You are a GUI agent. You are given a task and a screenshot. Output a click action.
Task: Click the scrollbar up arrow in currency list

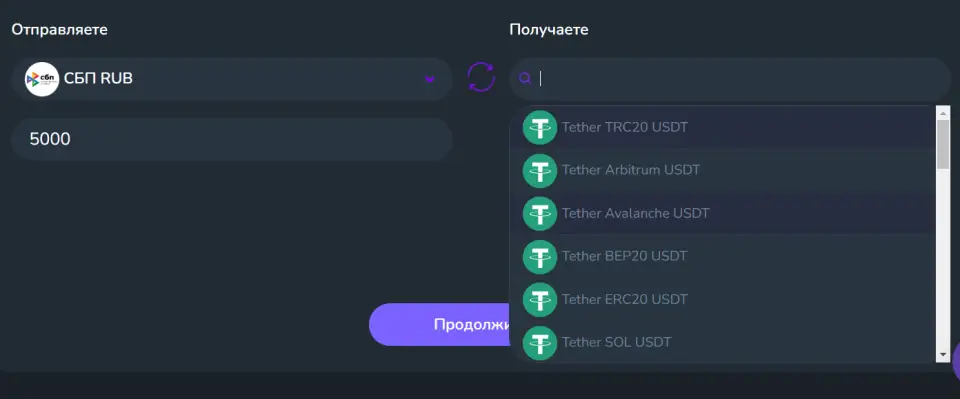(x=943, y=113)
